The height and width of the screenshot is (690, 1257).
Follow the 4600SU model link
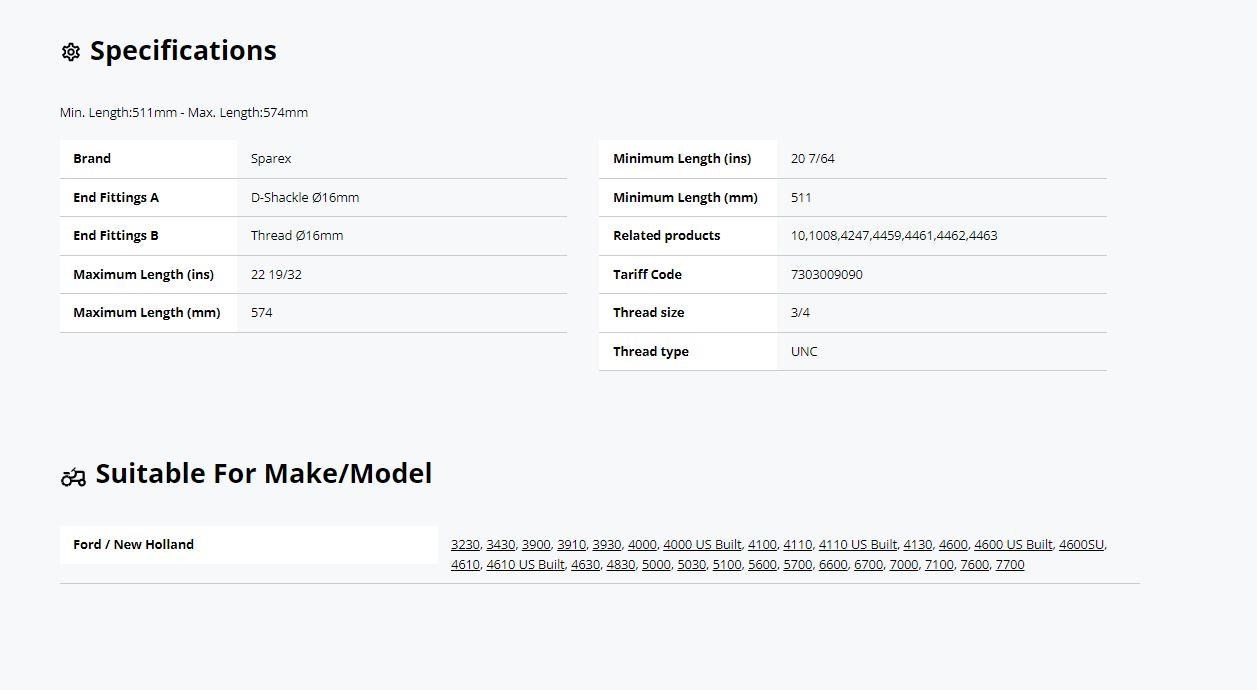(x=1081, y=545)
